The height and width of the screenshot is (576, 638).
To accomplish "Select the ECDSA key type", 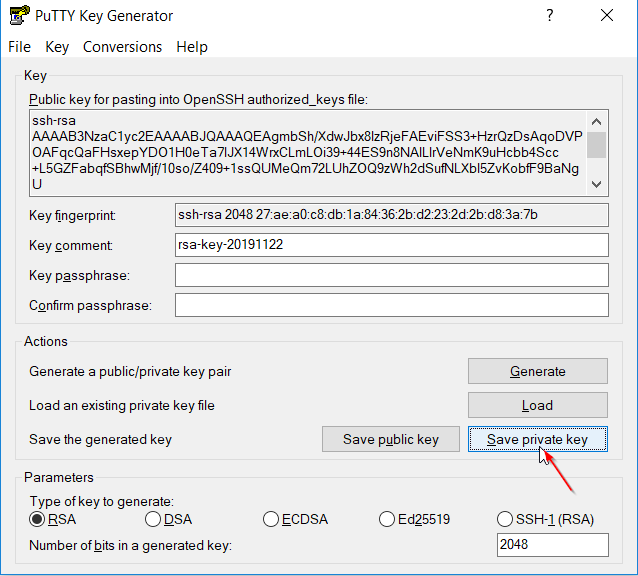I will click(271, 519).
